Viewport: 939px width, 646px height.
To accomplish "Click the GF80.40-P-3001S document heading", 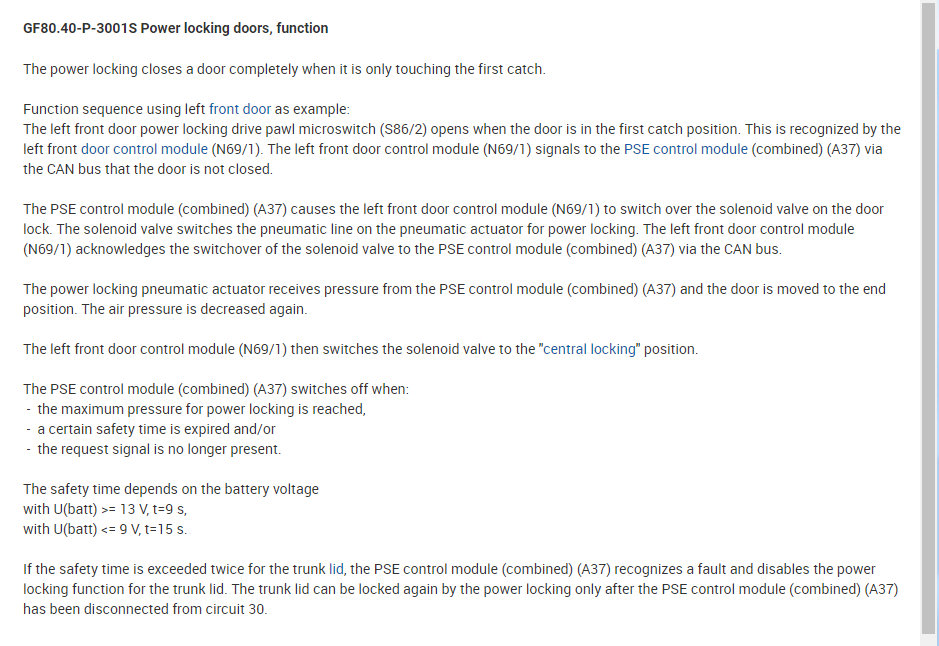I will point(175,28).
